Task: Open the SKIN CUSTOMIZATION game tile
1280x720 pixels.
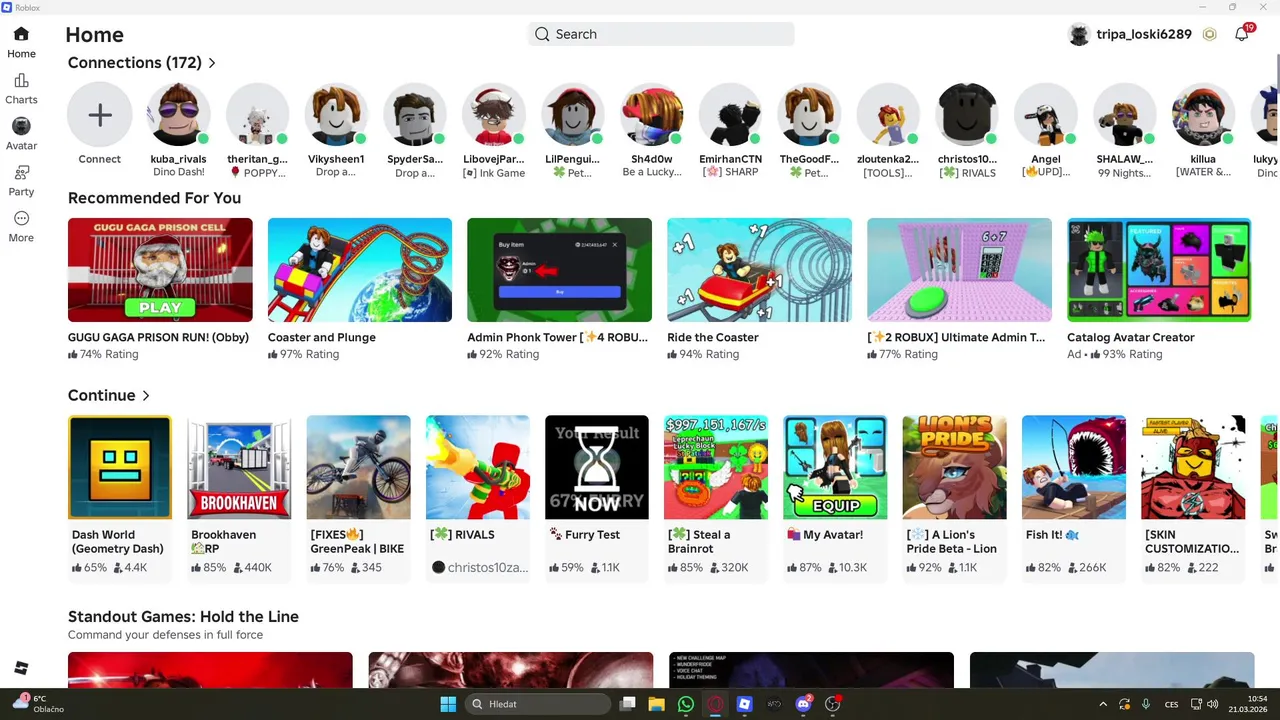Action: [1193, 467]
